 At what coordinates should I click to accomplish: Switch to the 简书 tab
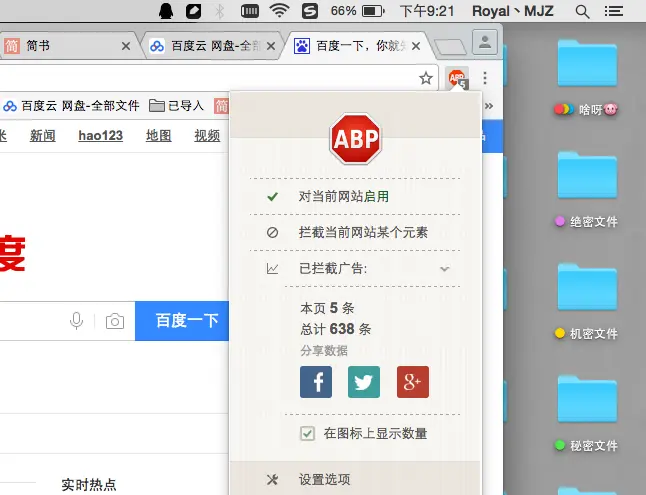click(68, 46)
